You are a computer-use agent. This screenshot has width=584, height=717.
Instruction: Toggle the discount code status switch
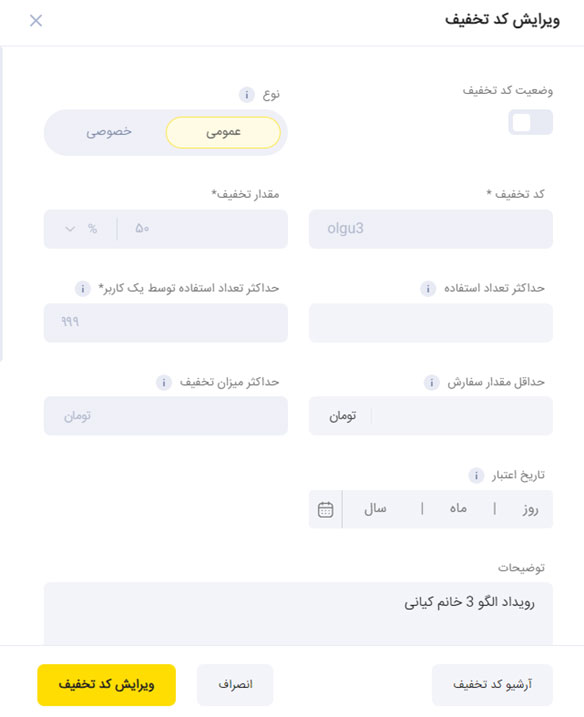[530, 123]
